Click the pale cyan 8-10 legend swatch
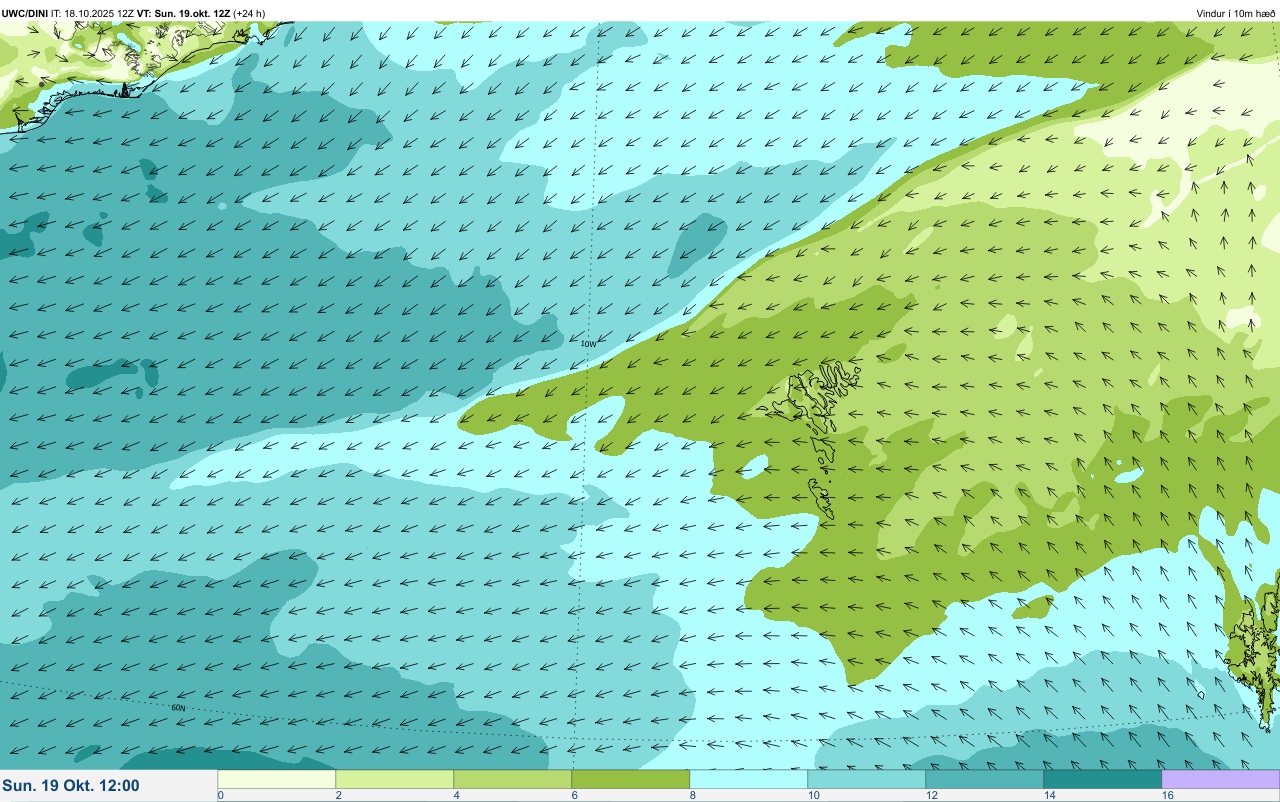 click(x=749, y=779)
